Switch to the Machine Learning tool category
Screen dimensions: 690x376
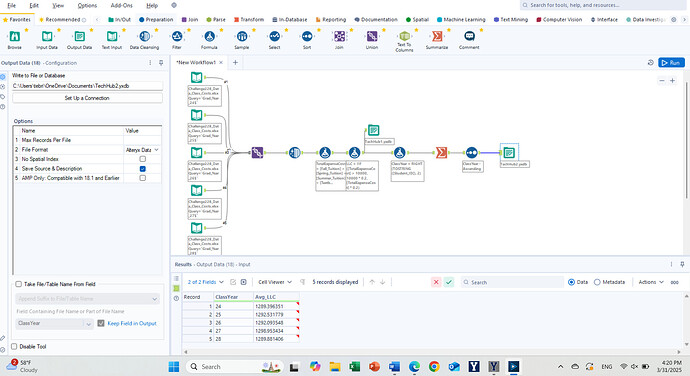461,19
